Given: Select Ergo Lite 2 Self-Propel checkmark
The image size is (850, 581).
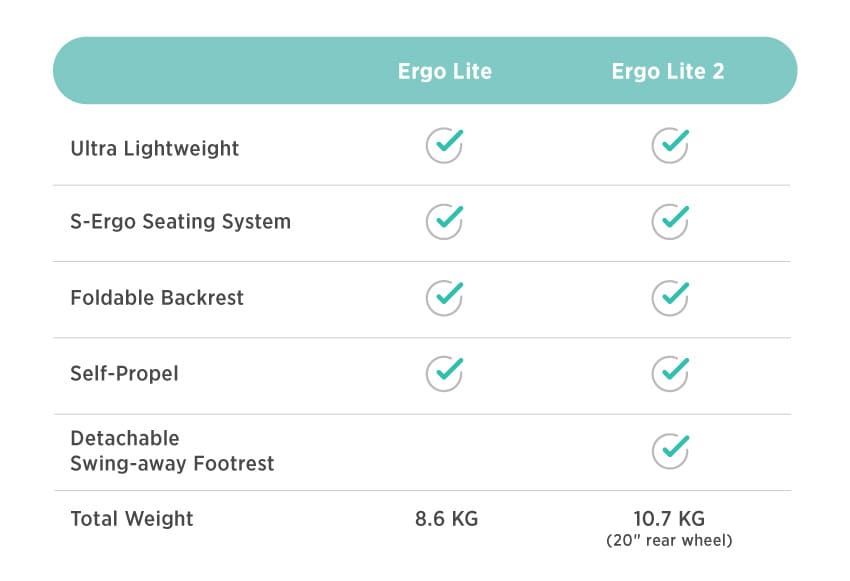Looking at the screenshot, I should pyautogui.click(x=670, y=373).
